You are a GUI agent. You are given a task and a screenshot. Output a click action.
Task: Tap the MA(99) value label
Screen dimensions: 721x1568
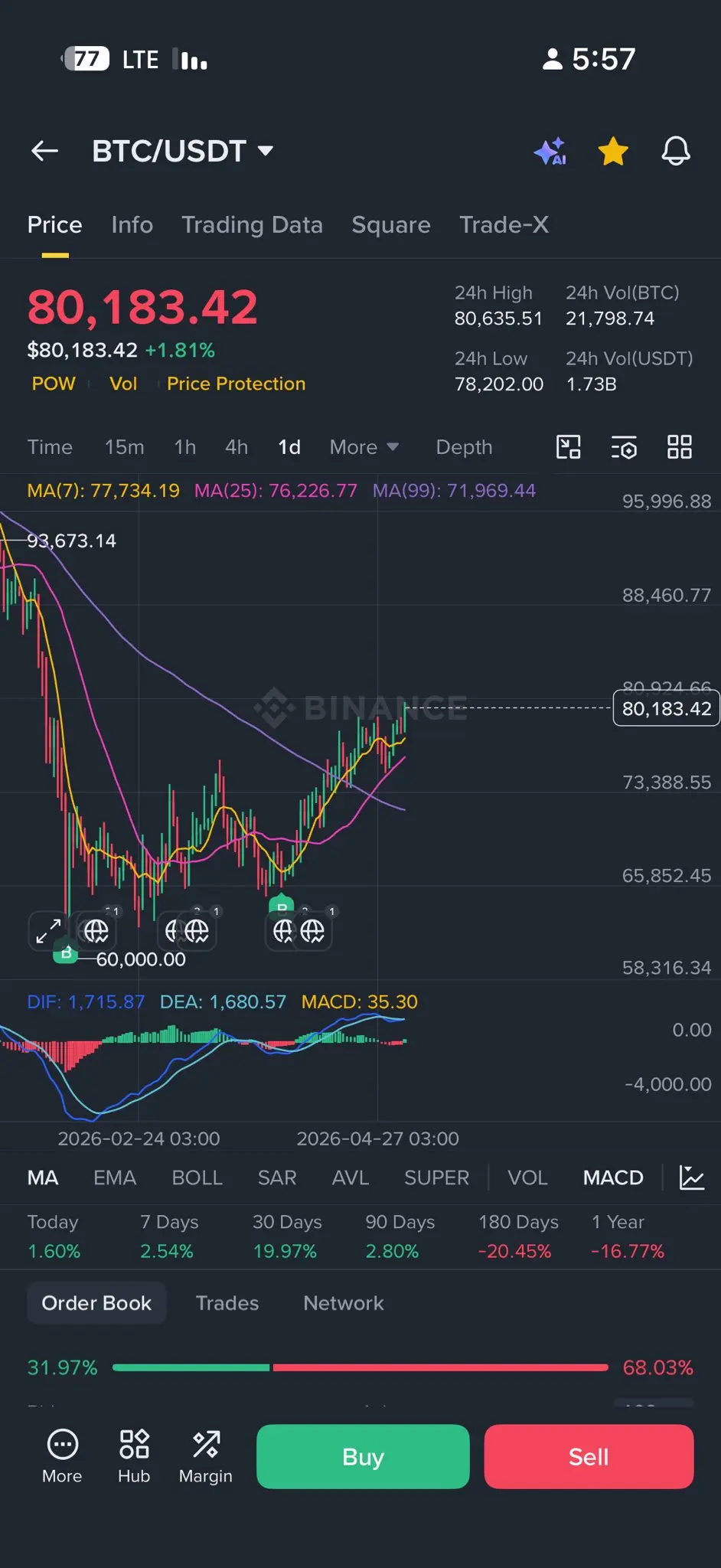(454, 491)
